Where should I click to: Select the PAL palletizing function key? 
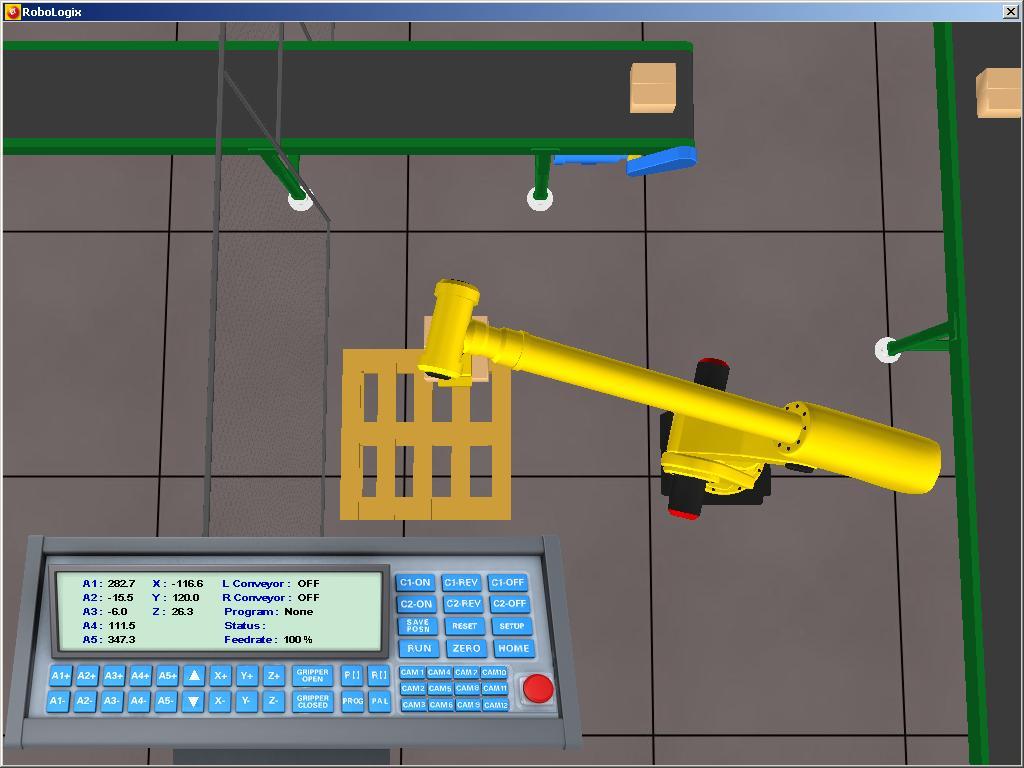[x=381, y=701]
